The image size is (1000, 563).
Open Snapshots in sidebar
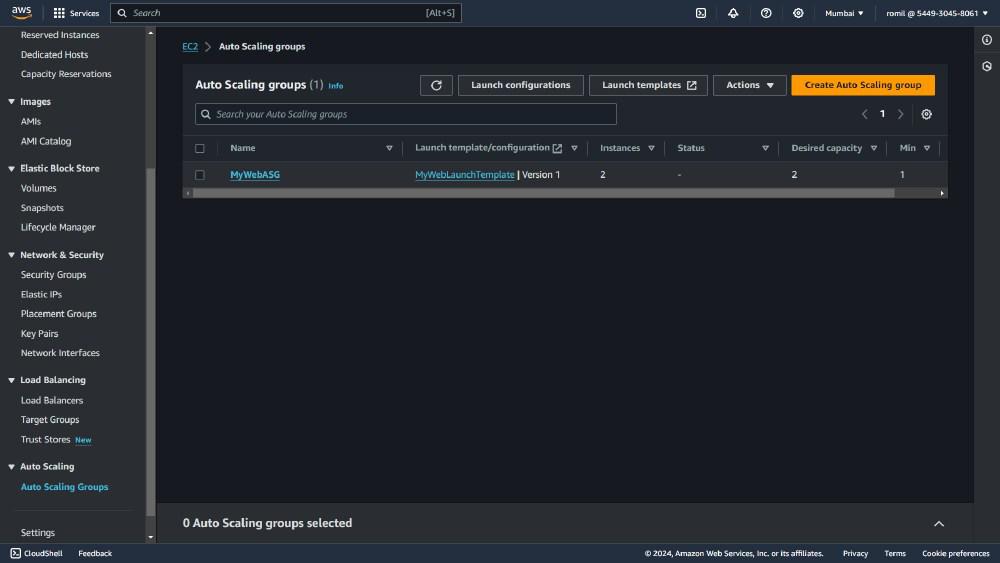tap(42, 208)
